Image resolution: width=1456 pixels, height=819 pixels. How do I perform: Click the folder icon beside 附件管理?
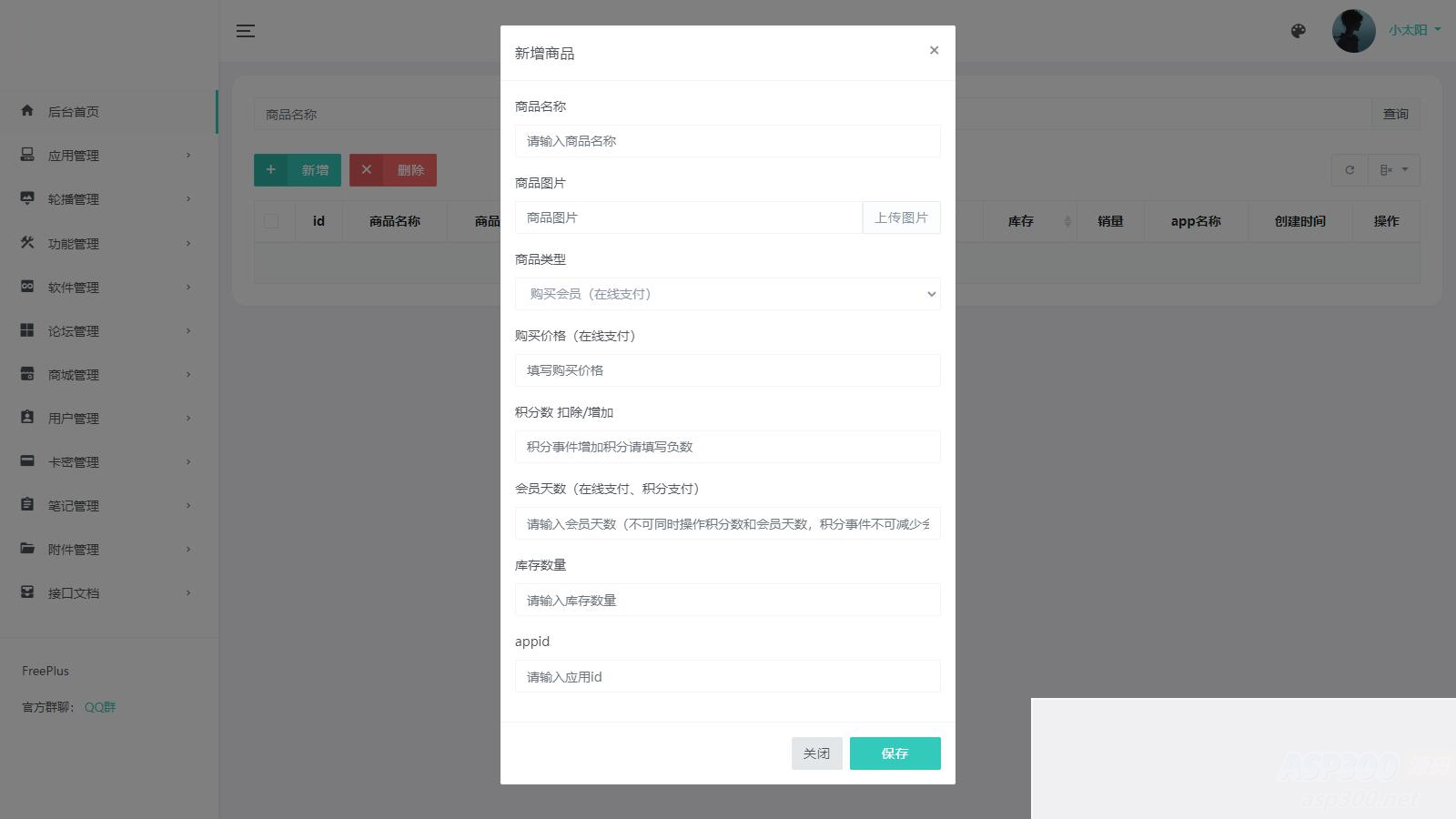pos(26,549)
